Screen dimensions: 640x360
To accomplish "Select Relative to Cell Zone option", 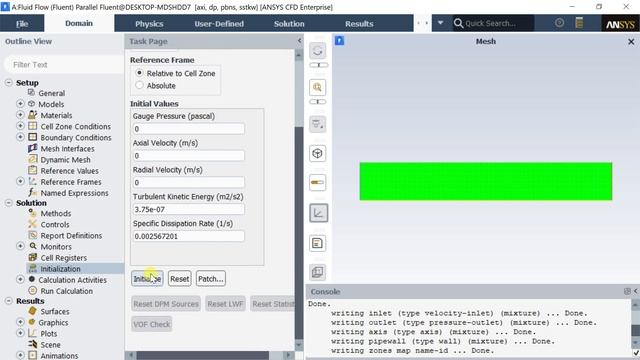I will [x=140, y=73].
